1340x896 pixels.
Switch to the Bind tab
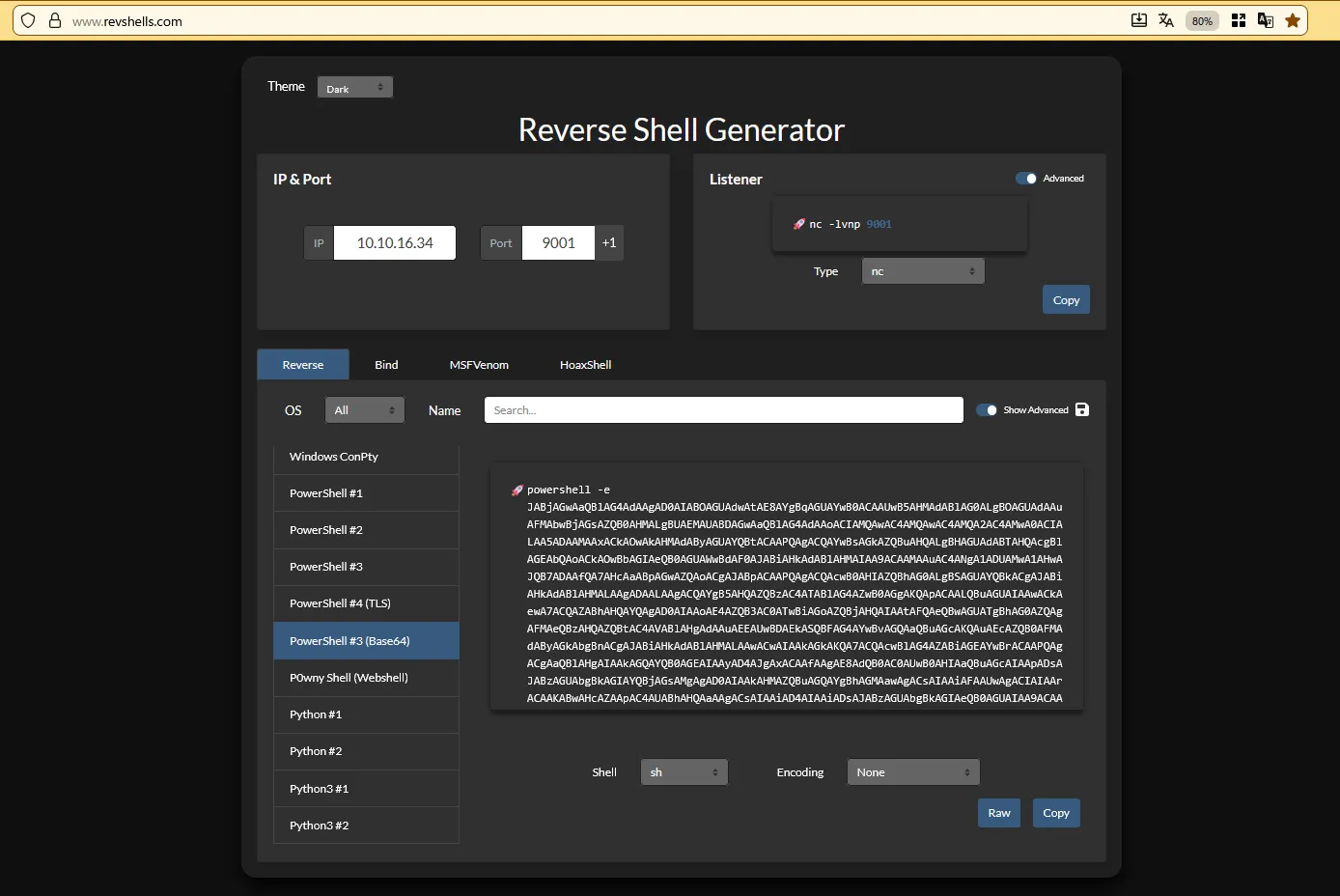click(x=386, y=365)
